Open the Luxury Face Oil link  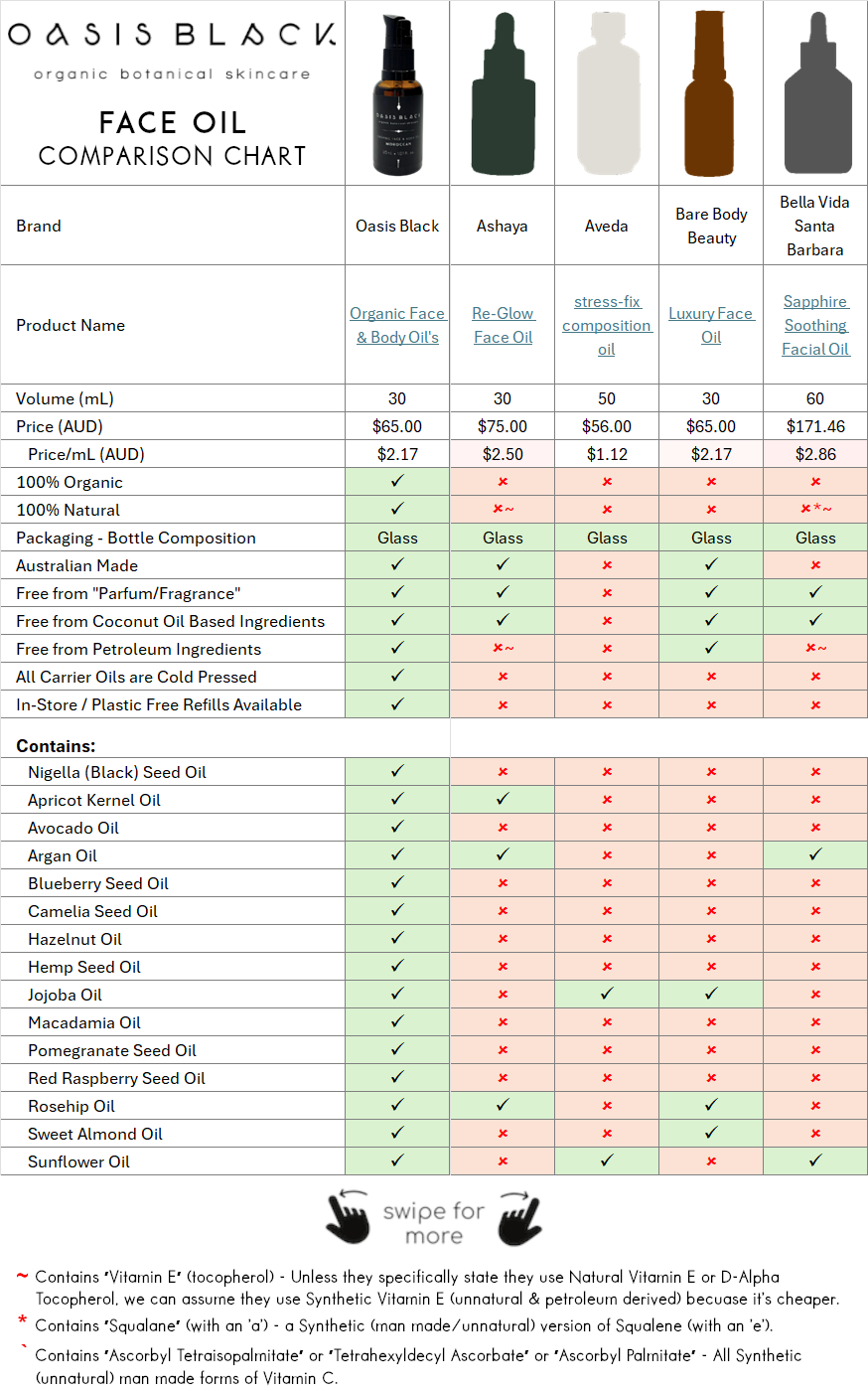tap(710, 325)
